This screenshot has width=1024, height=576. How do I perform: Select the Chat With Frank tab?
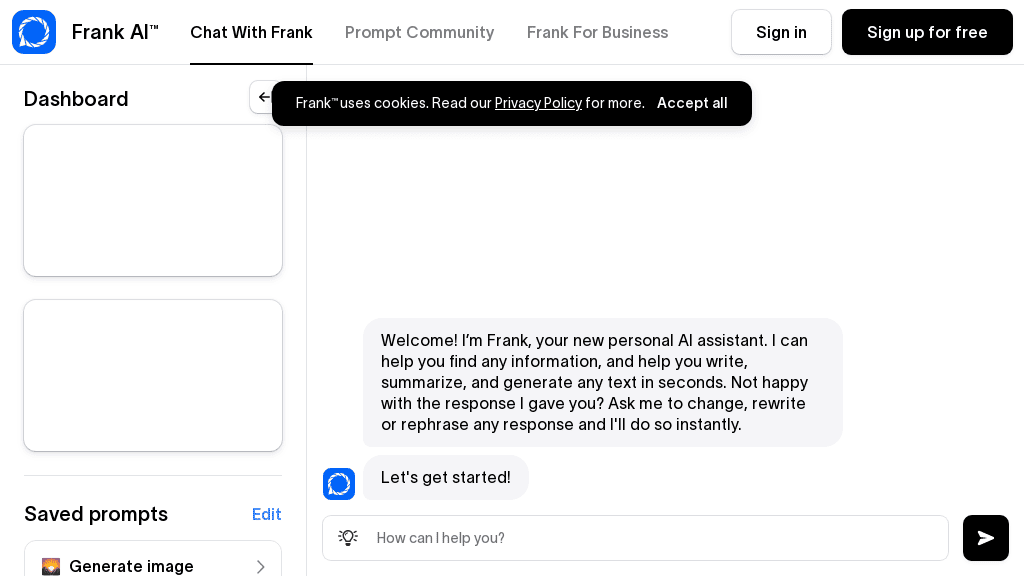click(251, 32)
